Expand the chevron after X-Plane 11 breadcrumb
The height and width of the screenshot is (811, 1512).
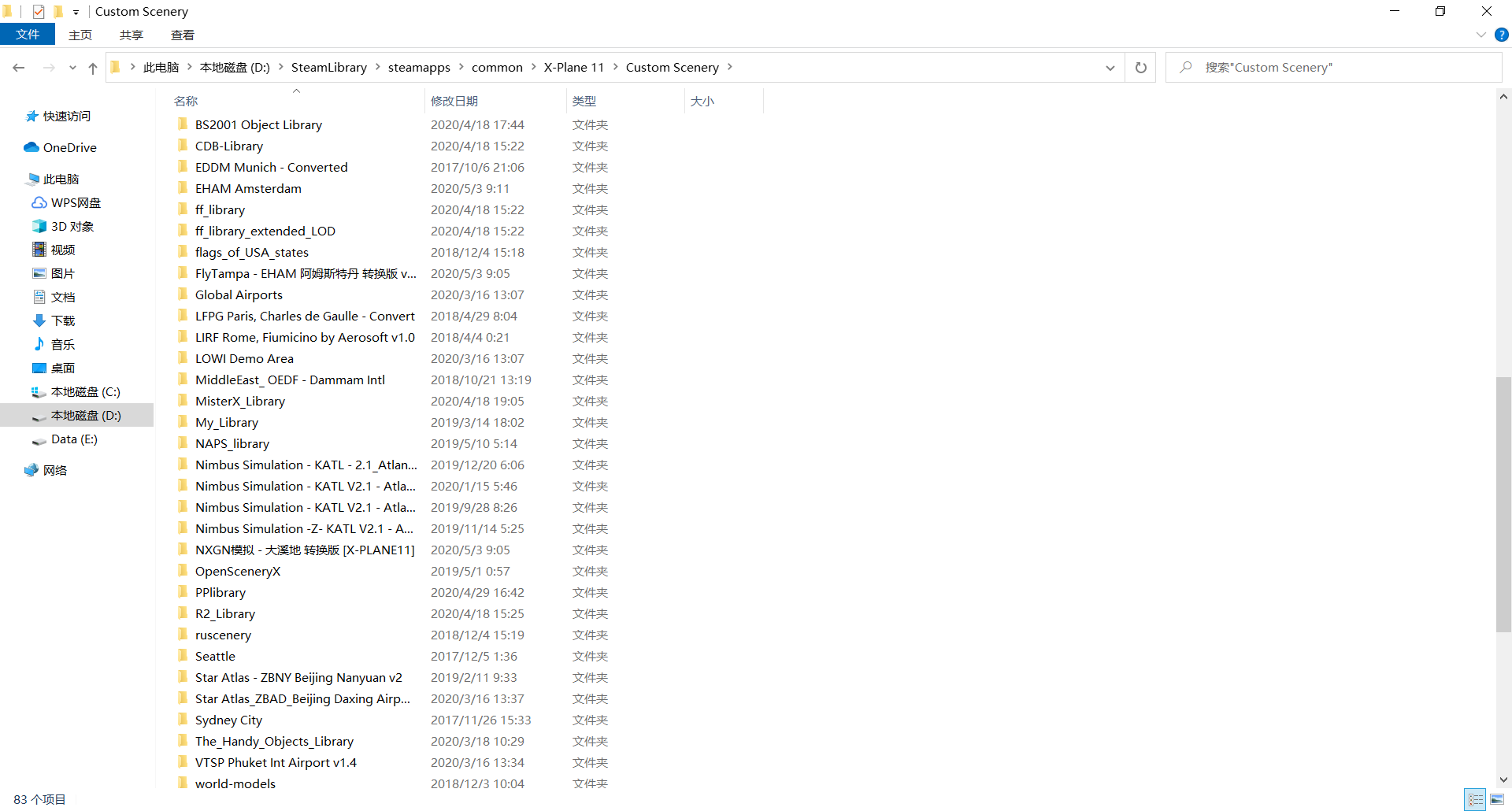coord(615,68)
